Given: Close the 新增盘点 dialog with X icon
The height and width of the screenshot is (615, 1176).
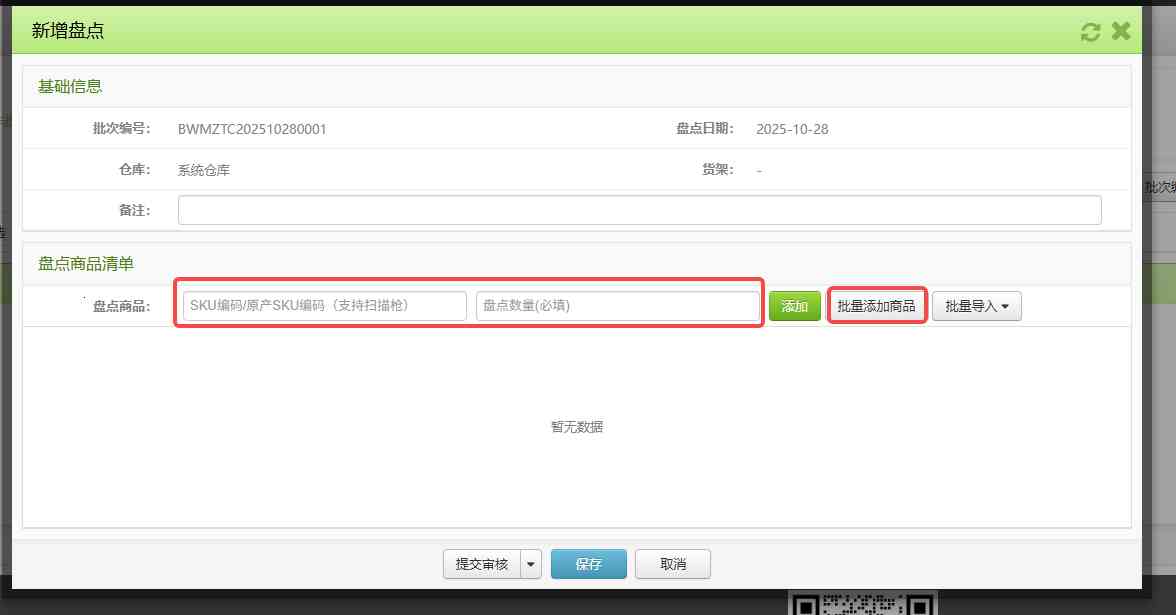Looking at the screenshot, I should pyautogui.click(x=1121, y=31).
